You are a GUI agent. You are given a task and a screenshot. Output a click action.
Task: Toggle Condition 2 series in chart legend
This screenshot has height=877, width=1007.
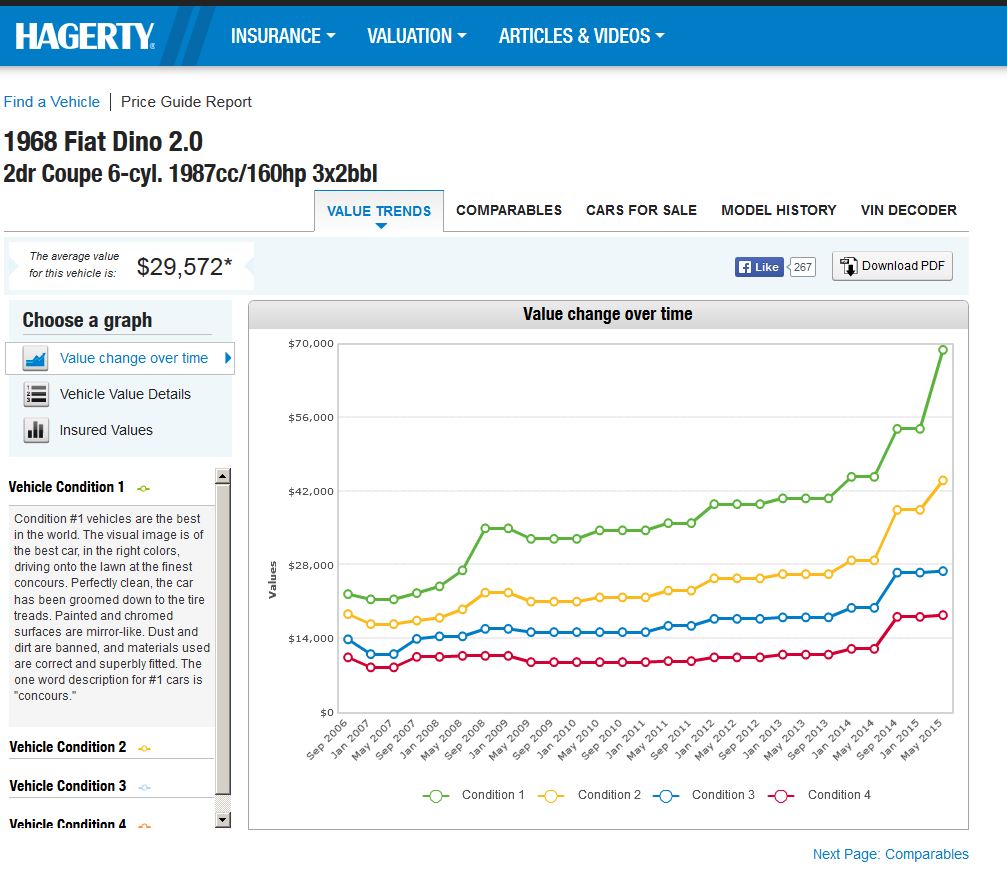(x=590, y=795)
